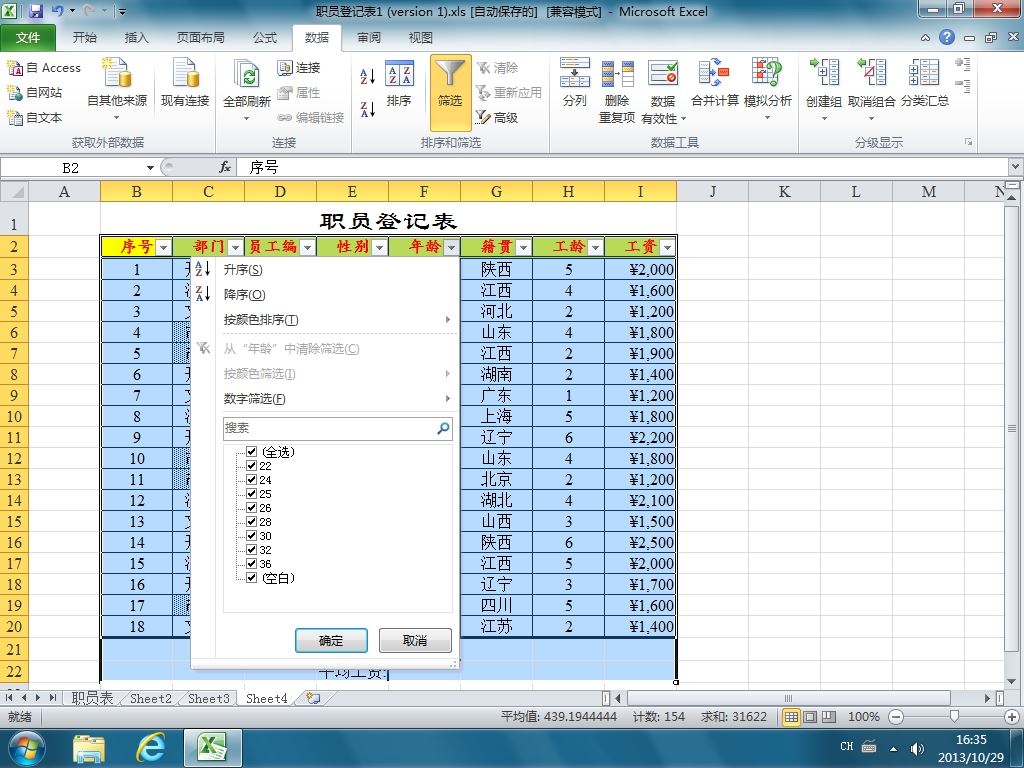Viewport: 1024px width, 768px height.
Task: Click 删除重复项 remove duplicates
Action: 617,91
